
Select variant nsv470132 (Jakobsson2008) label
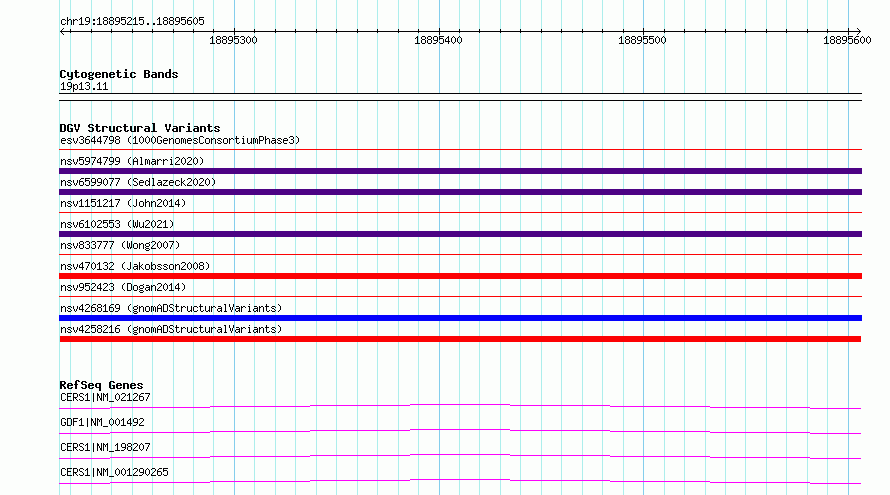(135, 266)
